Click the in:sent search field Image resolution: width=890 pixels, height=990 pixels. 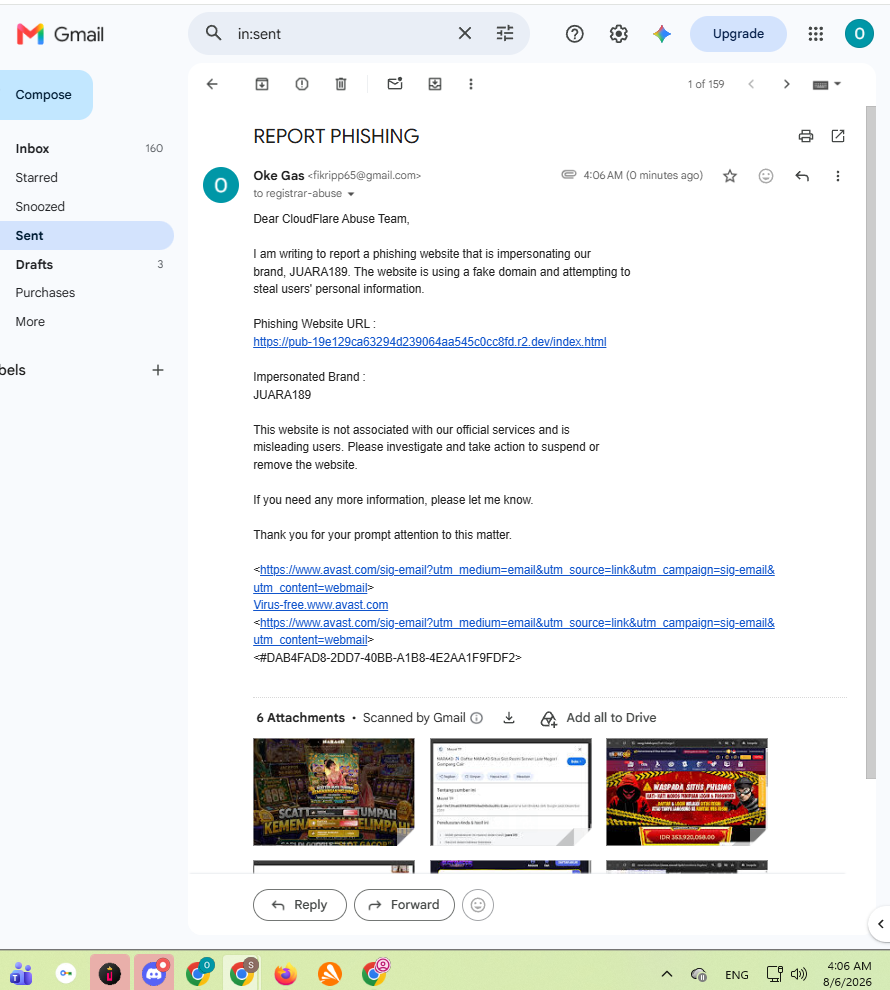click(x=341, y=34)
